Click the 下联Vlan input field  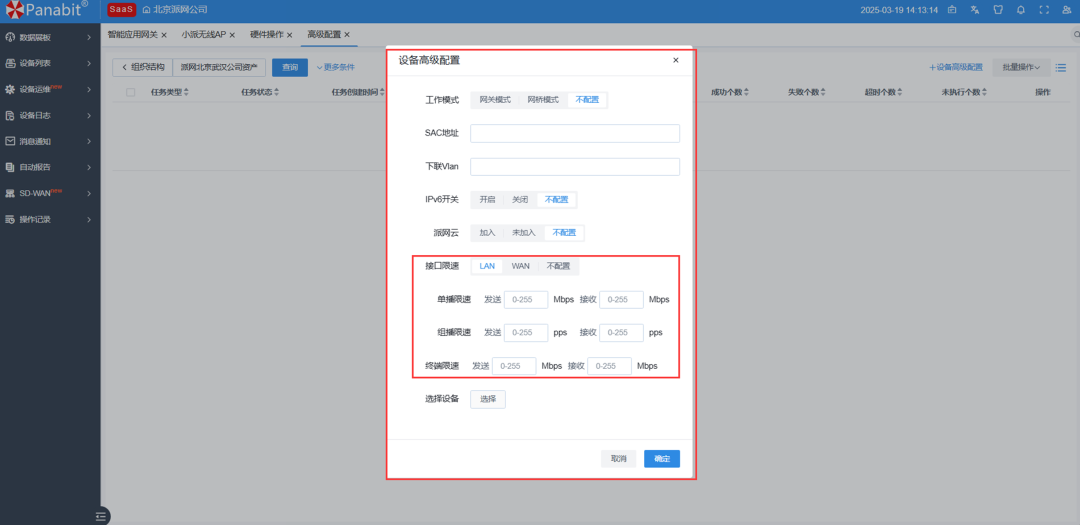click(575, 167)
